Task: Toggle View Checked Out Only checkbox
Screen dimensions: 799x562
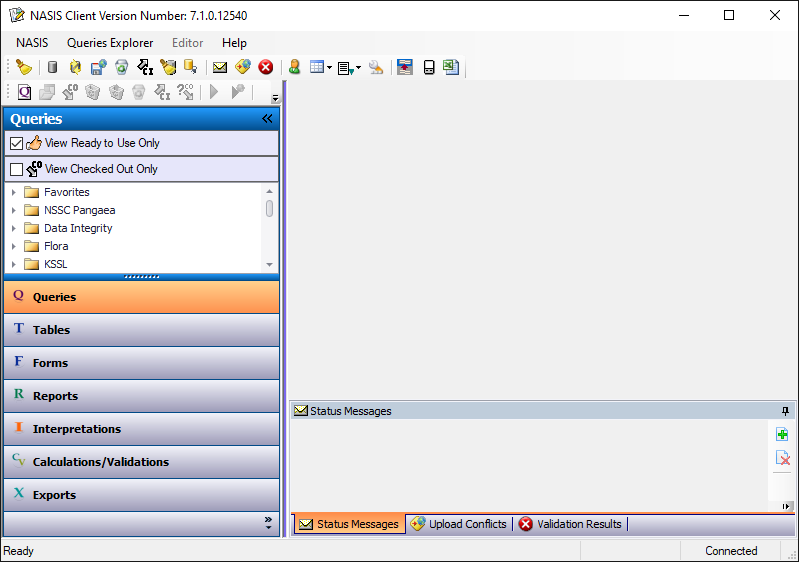Action: click(x=16, y=169)
